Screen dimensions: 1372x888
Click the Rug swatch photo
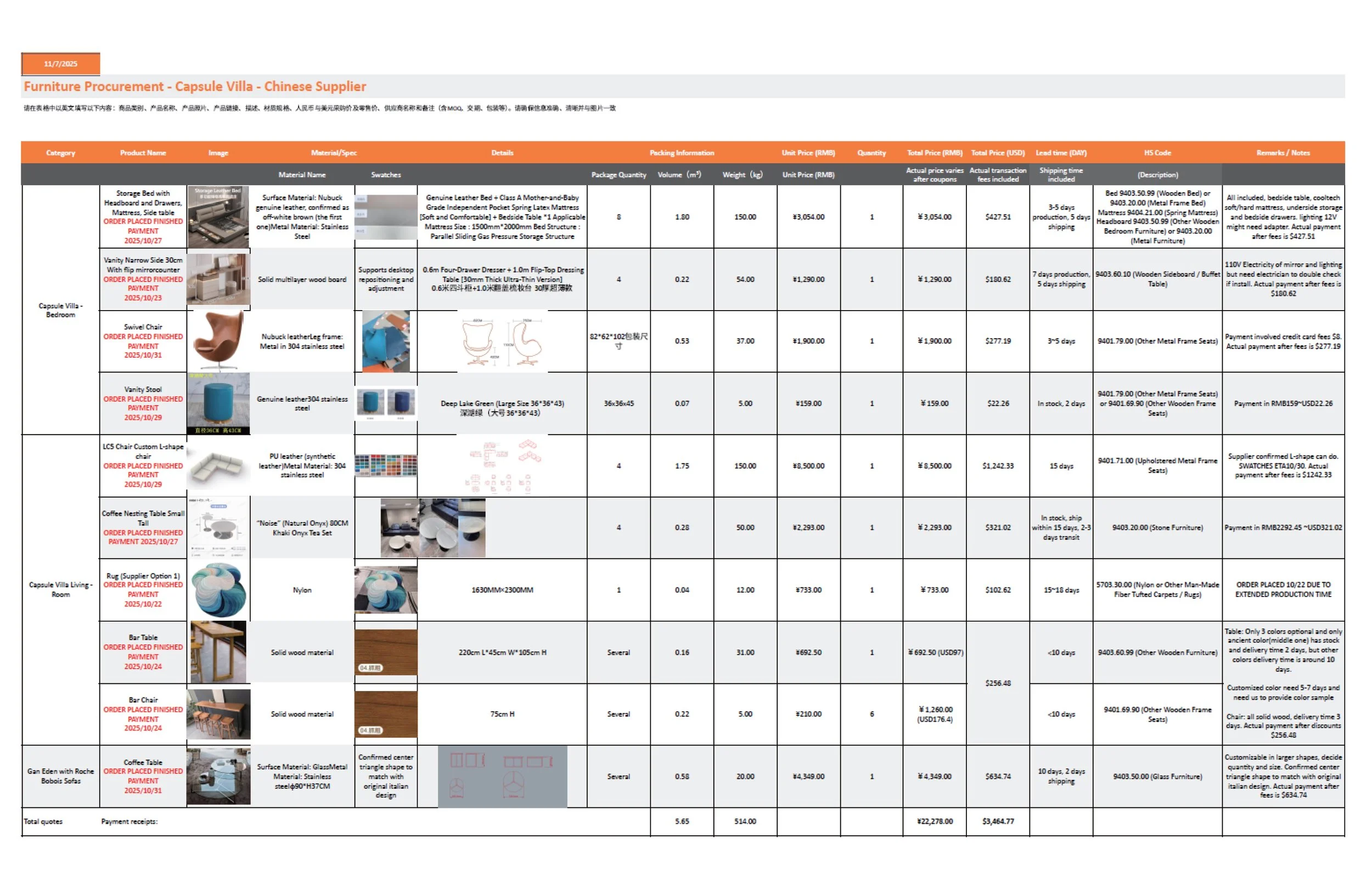coord(386,590)
